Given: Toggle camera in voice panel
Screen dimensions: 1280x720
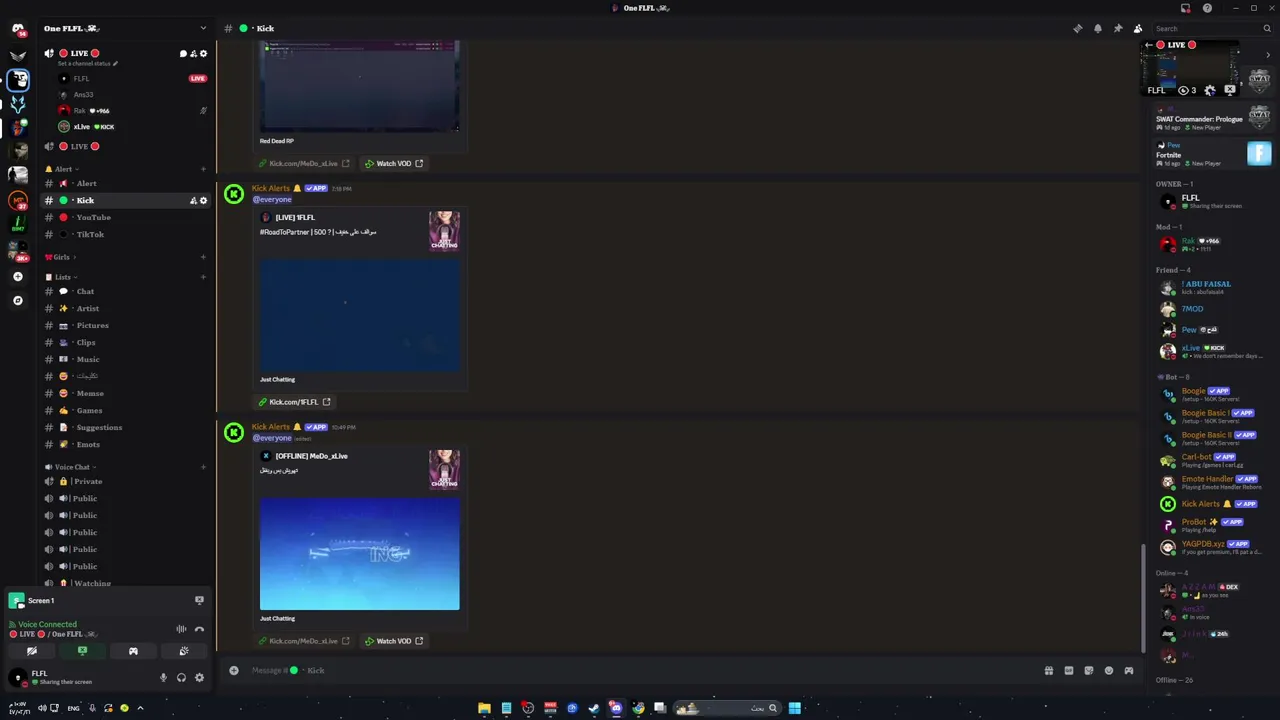Looking at the screenshot, I should (32, 651).
